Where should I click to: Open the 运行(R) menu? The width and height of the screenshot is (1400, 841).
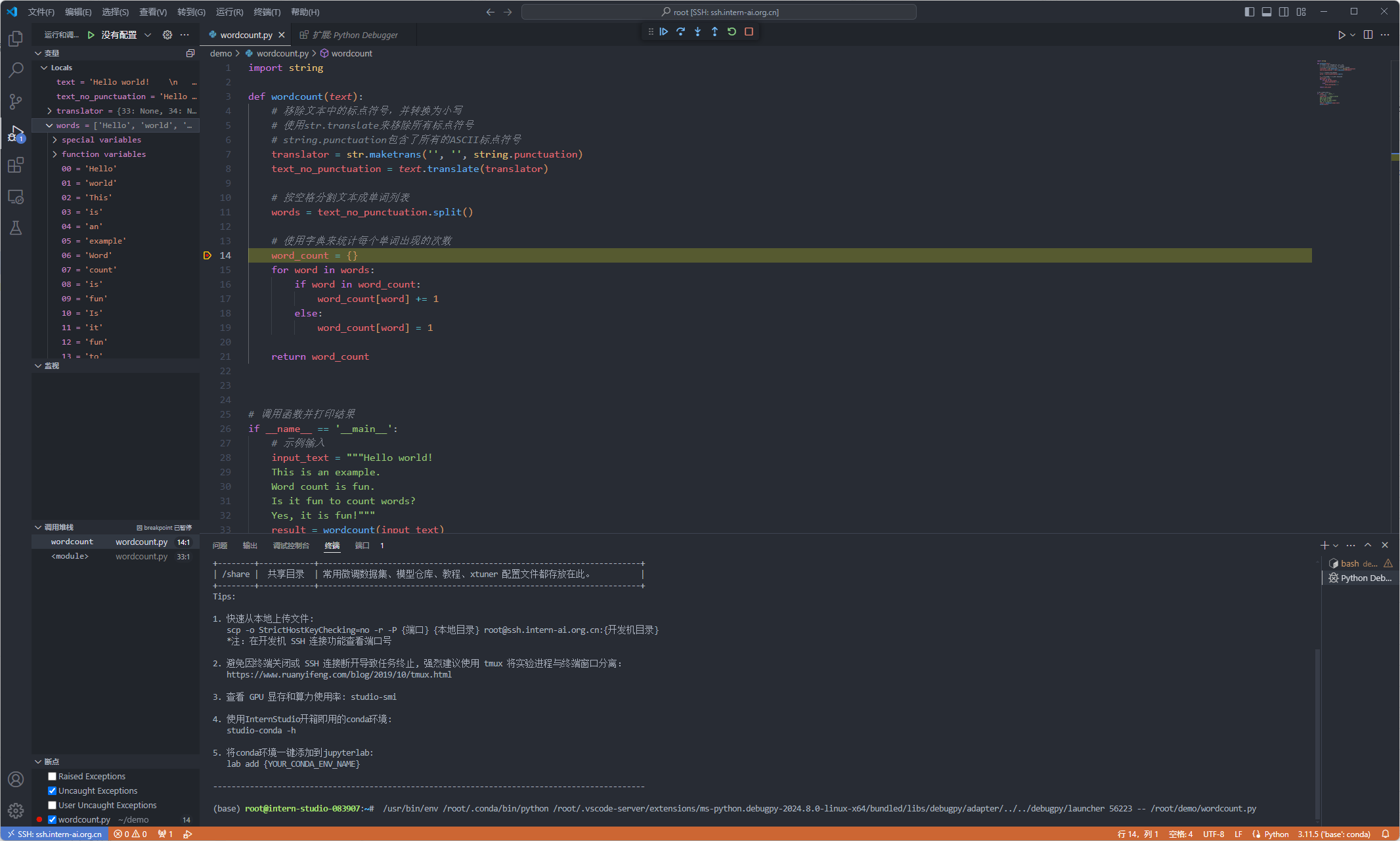pyautogui.click(x=229, y=12)
